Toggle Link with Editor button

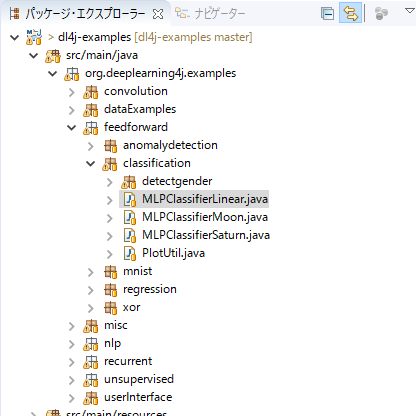point(350,13)
